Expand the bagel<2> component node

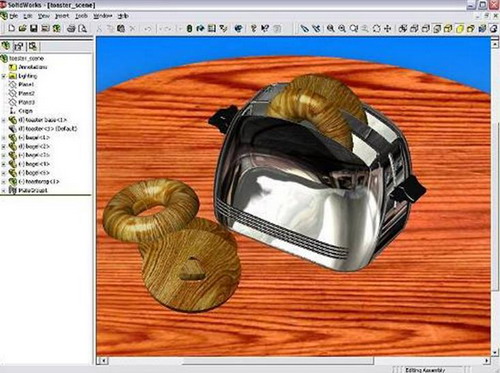tap(4, 146)
